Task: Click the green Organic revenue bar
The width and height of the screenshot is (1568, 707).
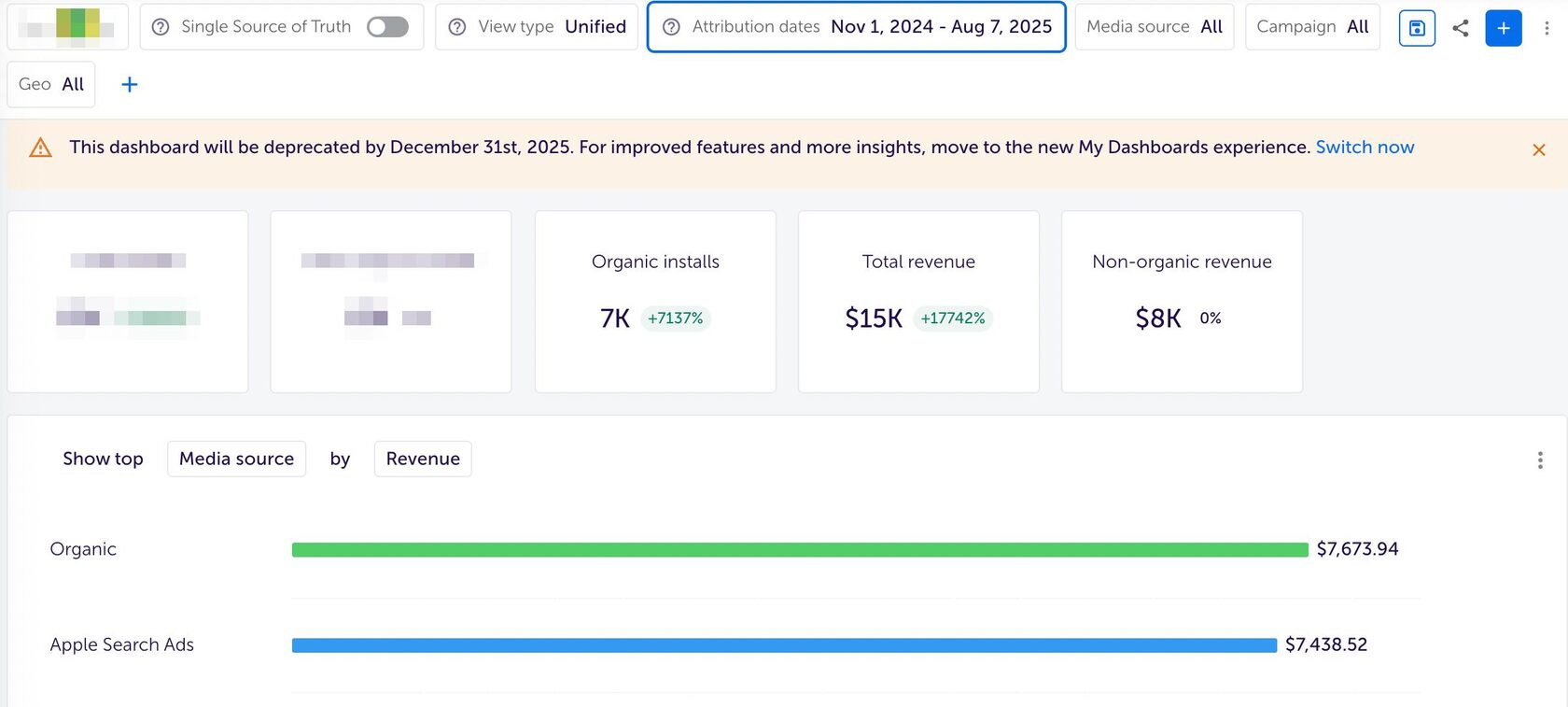Action: (x=799, y=550)
